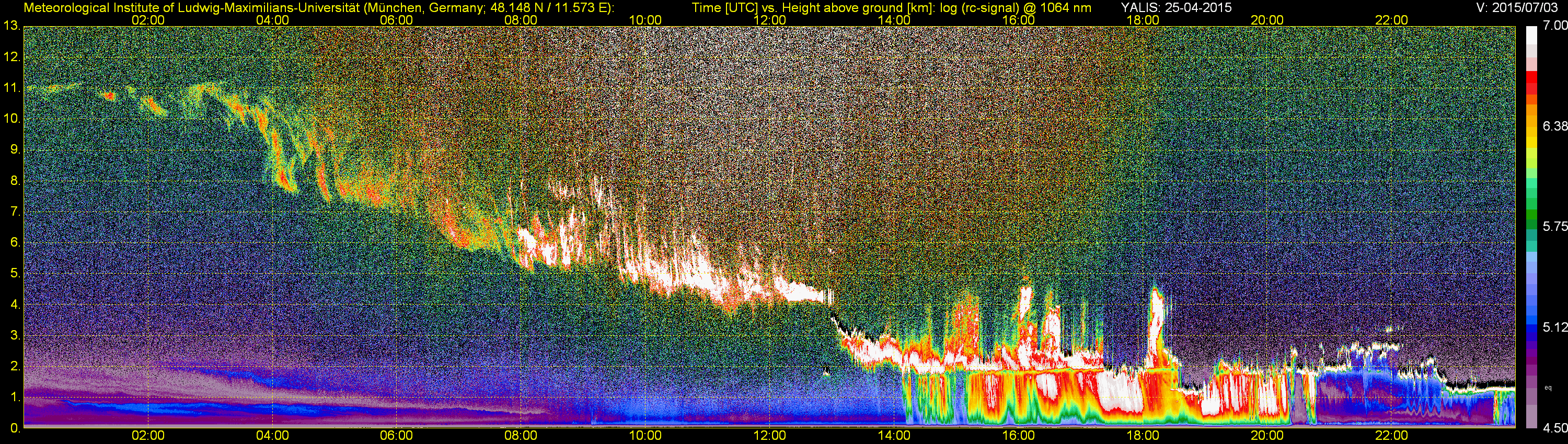Click the 12:00 tick label on bottom axis

coord(769,436)
